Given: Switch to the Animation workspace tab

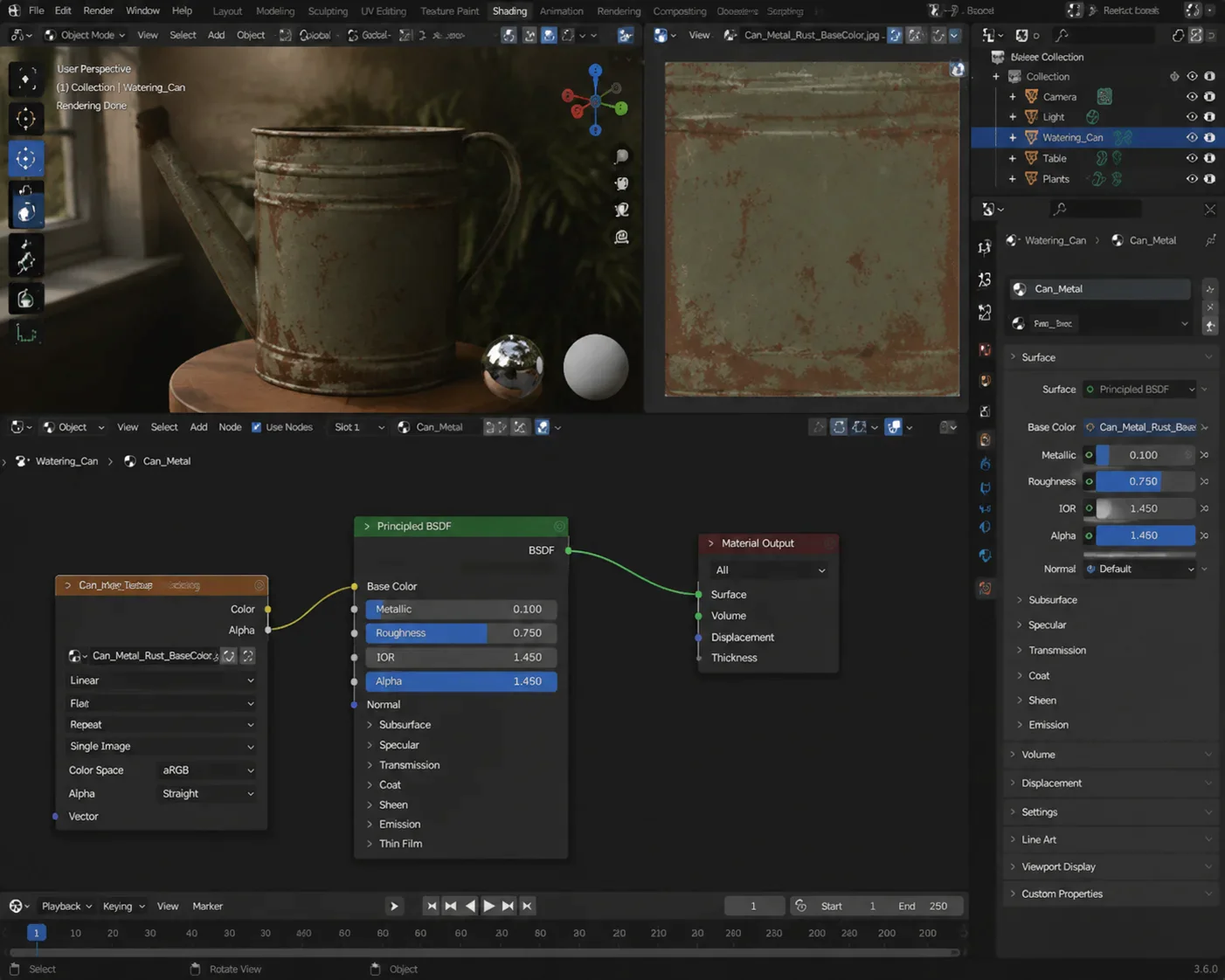Looking at the screenshot, I should [561, 11].
